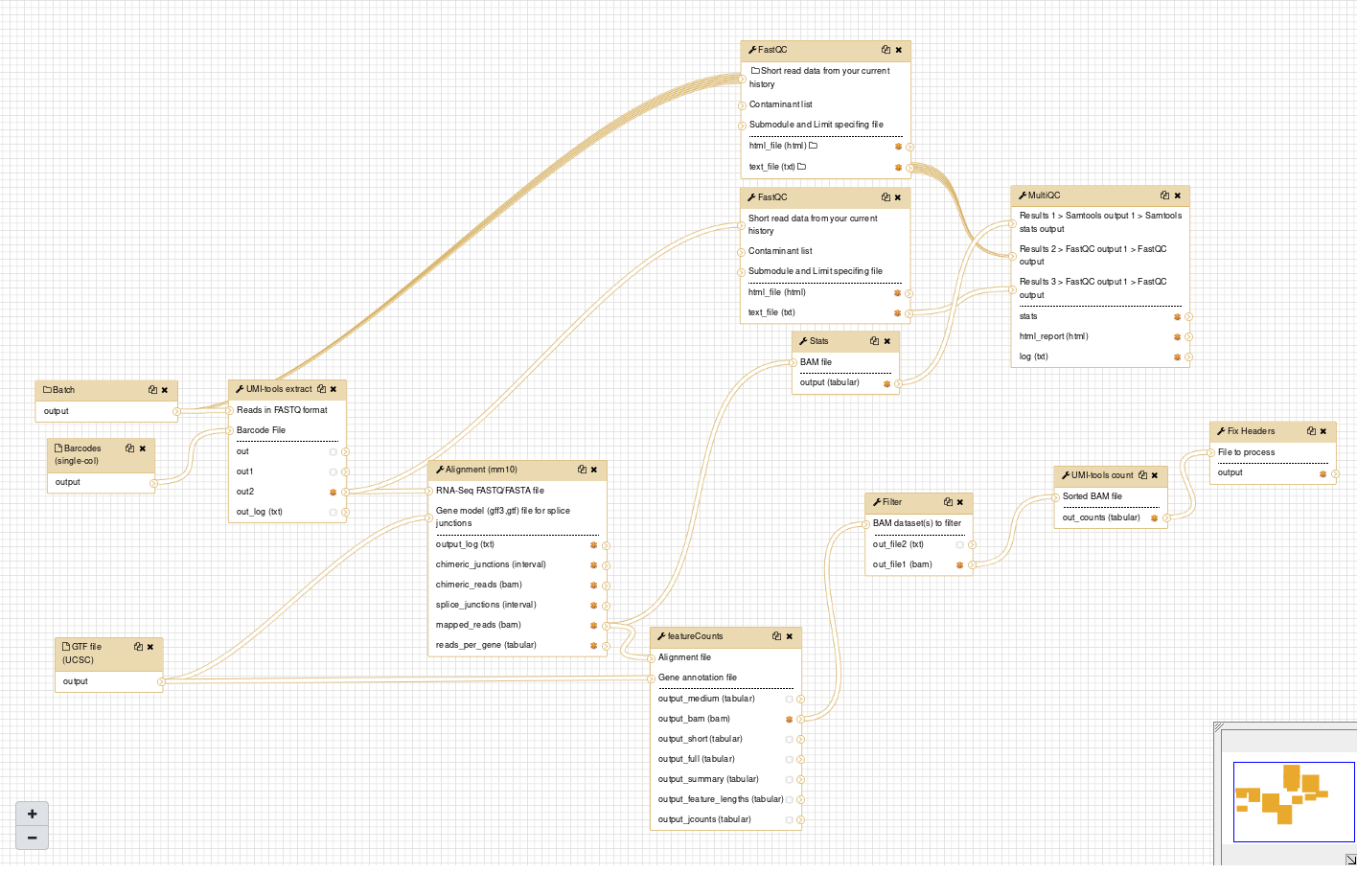This screenshot has width=1357, height=896.
Task: Click the minimap overview viewport
Action: (x=1294, y=802)
